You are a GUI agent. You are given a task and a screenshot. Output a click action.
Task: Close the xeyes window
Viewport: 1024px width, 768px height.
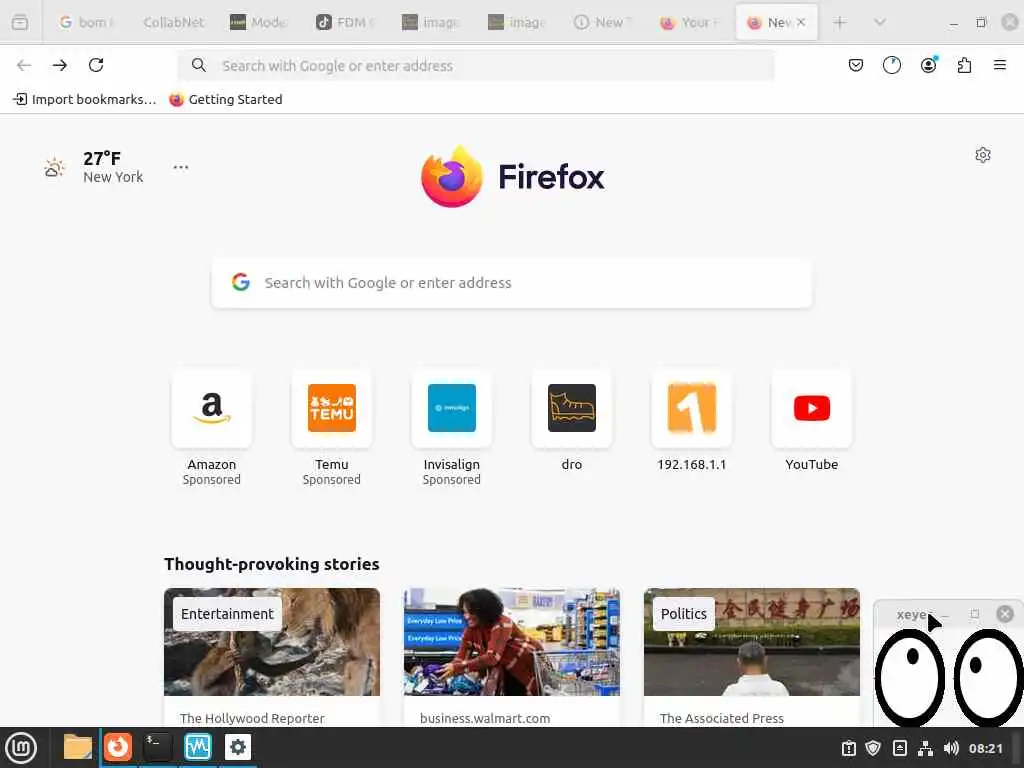click(1005, 614)
